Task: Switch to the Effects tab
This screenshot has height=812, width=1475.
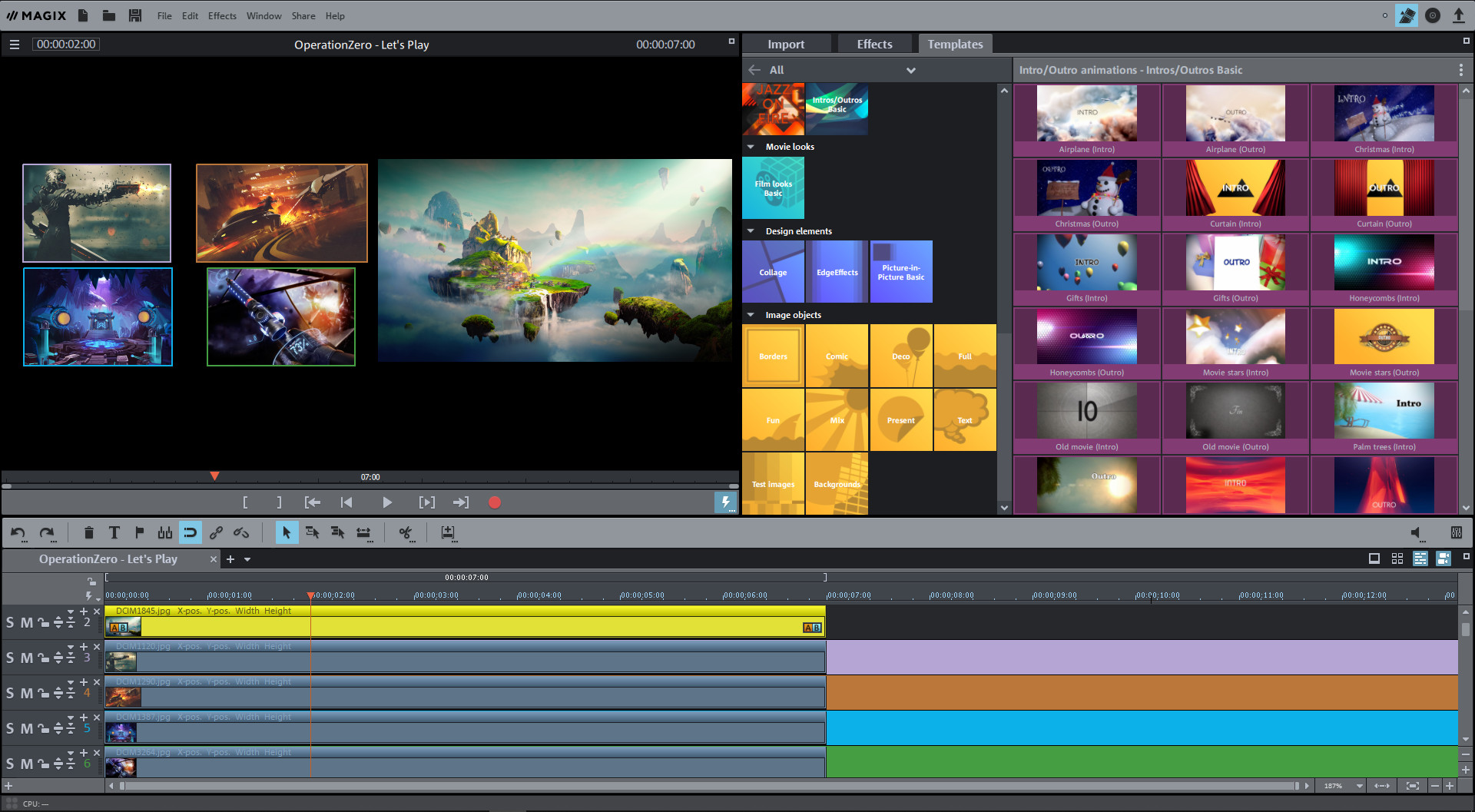Action: click(x=874, y=44)
